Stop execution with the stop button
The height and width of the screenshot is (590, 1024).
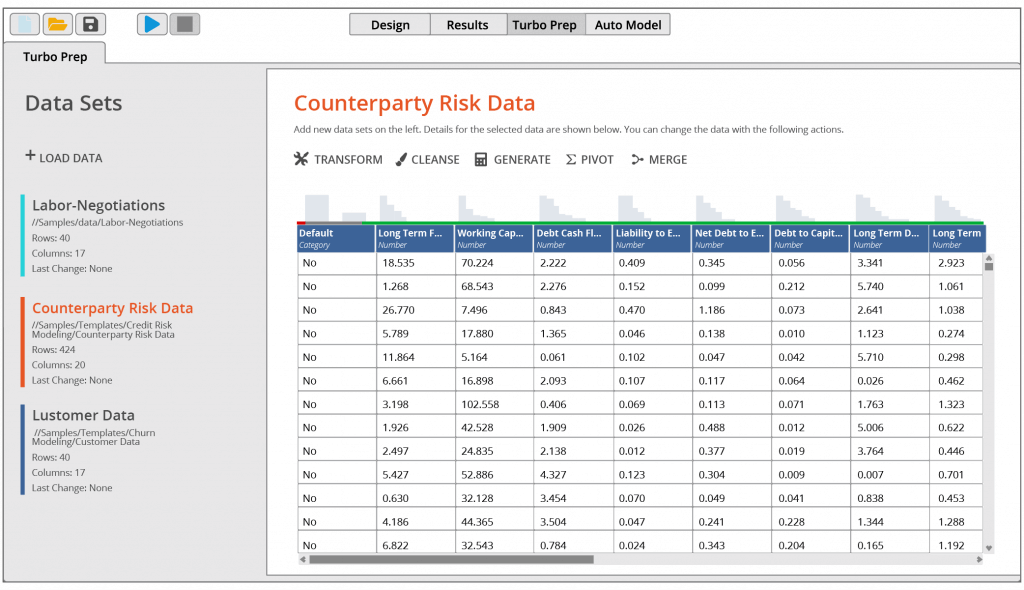184,24
